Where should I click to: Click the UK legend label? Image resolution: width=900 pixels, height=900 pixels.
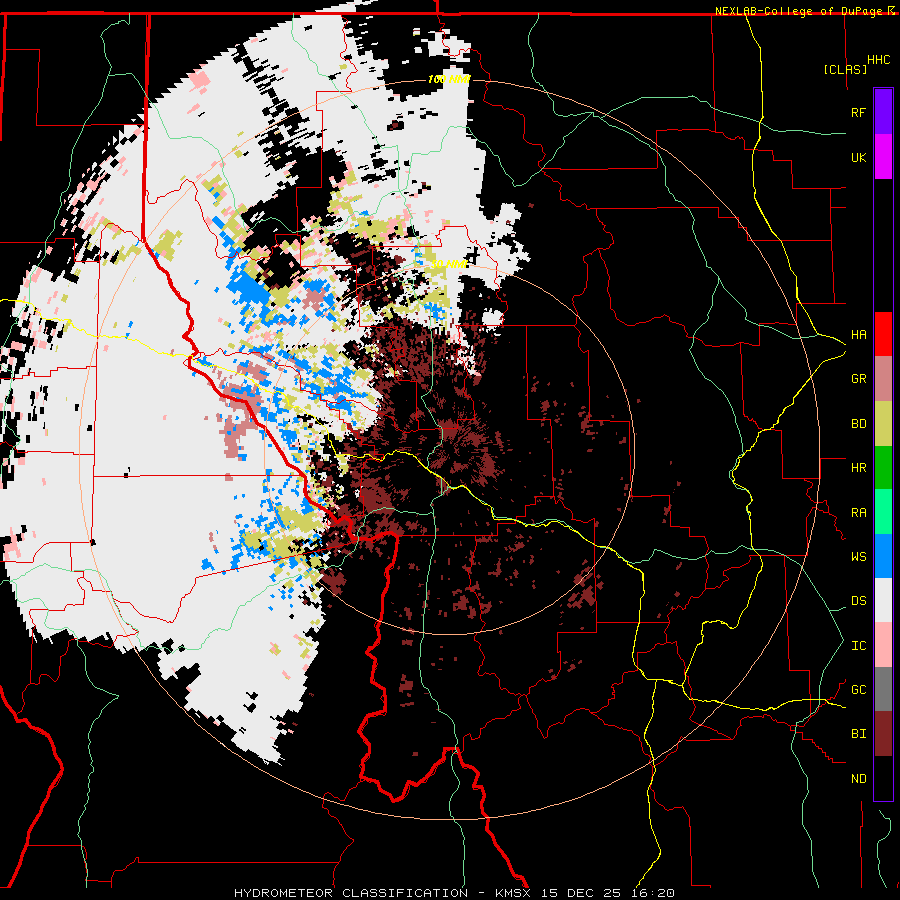click(x=858, y=157)
